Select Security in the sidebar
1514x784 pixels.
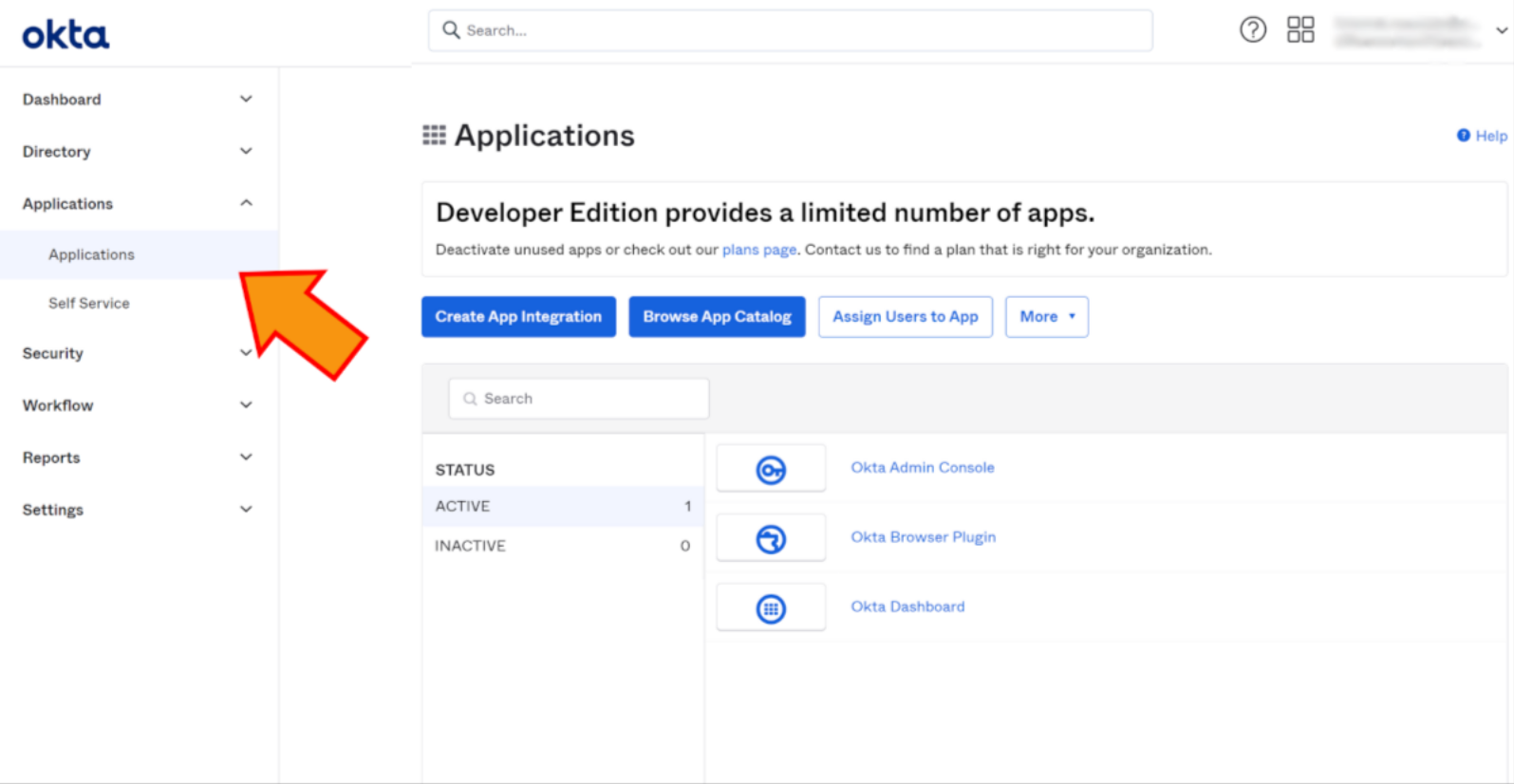pos(53,353)
